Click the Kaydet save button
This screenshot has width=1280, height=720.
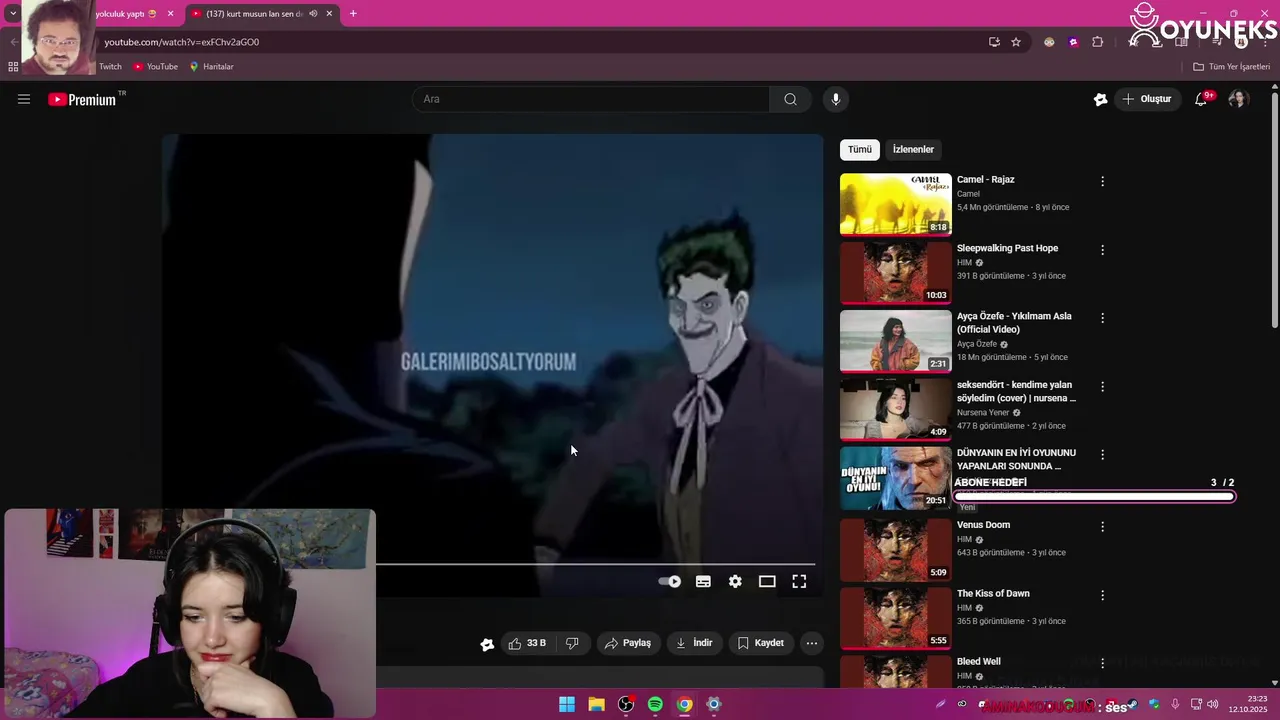760,643
